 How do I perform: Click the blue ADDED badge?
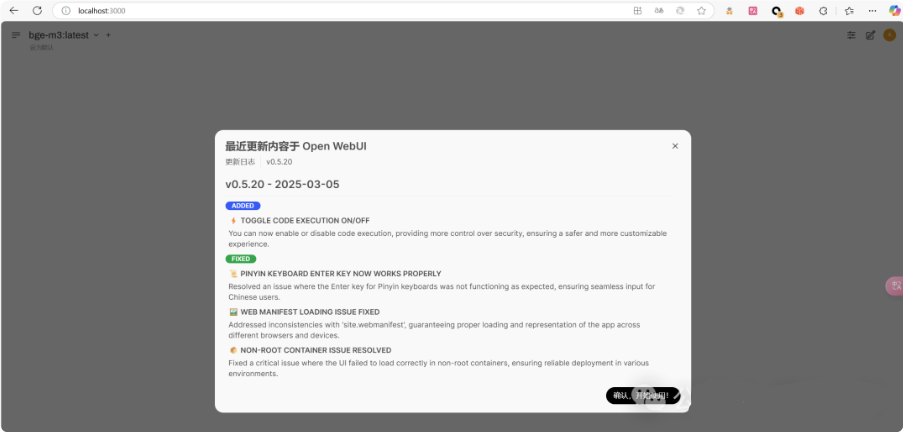point(243,206)
